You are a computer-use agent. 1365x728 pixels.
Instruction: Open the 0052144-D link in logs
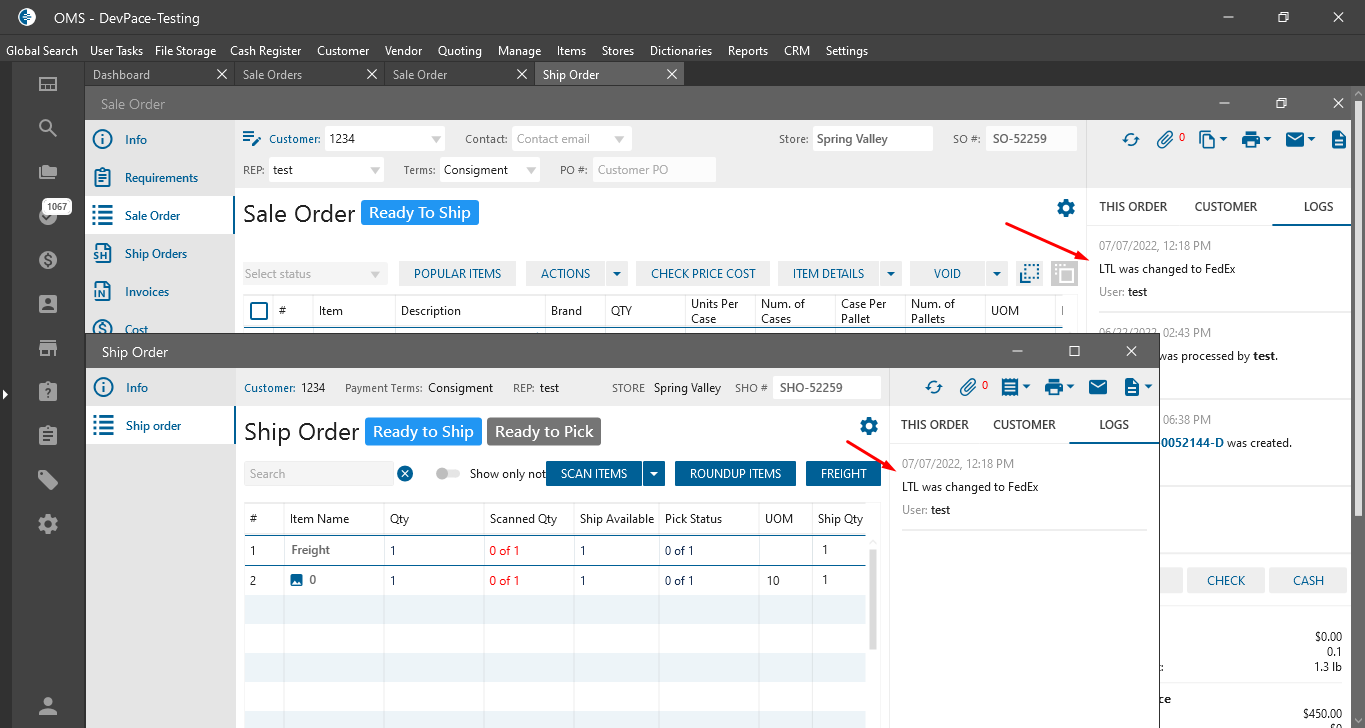(1192, 443)
